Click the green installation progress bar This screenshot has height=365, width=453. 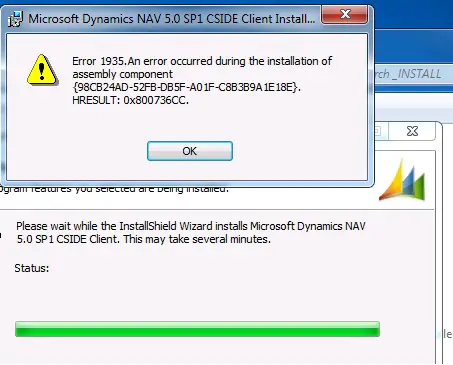click(x=197, y=329)
